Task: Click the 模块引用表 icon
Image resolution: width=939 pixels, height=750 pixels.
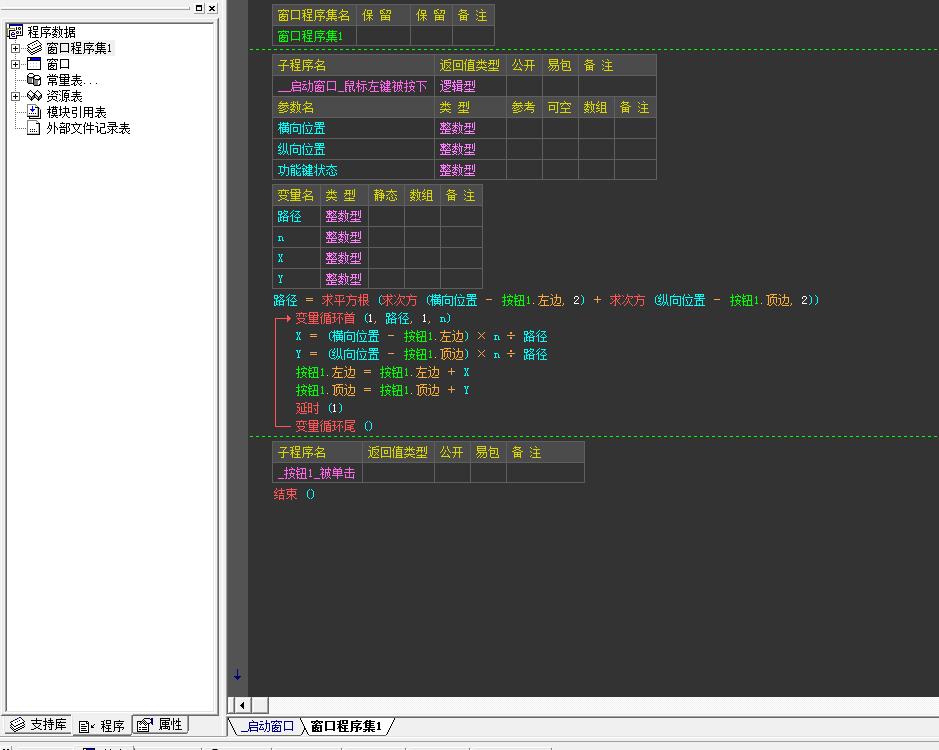Action: pos(35,112)
